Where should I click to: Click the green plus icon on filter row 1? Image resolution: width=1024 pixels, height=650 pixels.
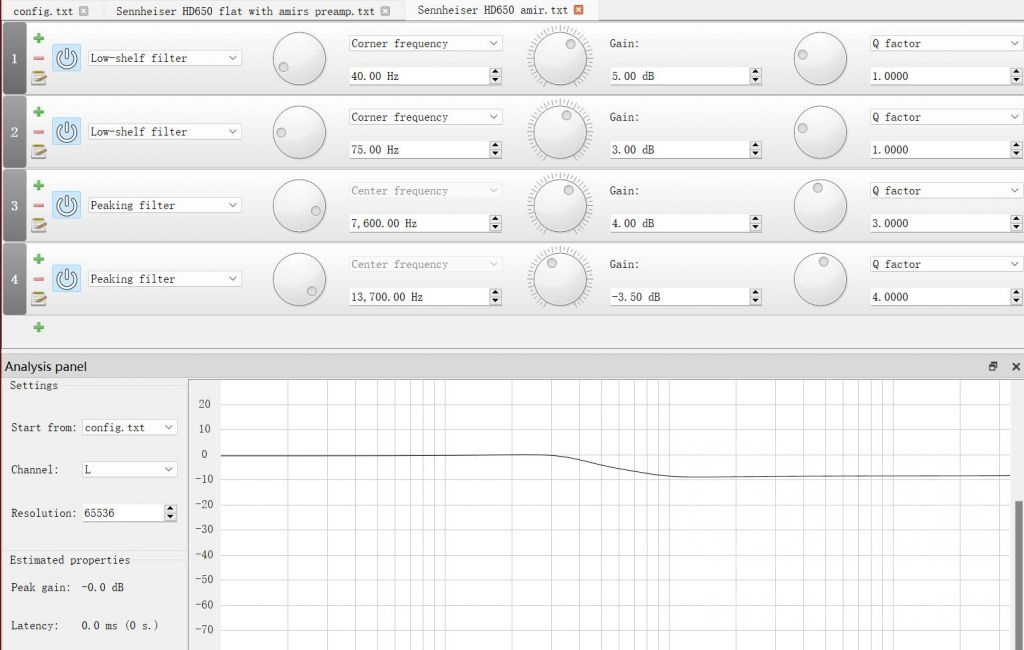coord(39,38)
